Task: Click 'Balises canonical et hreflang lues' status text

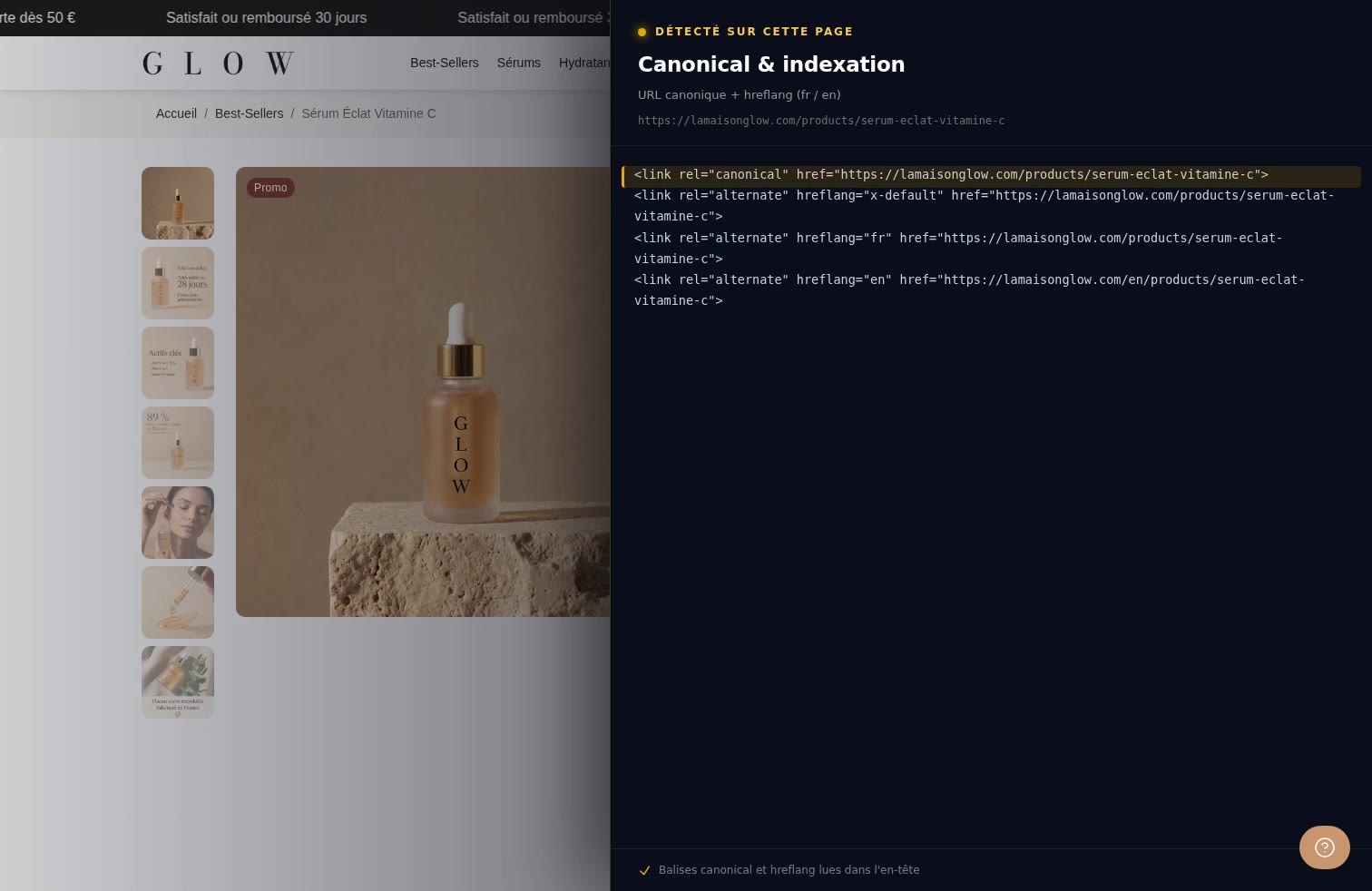Action: click(789, 870)
